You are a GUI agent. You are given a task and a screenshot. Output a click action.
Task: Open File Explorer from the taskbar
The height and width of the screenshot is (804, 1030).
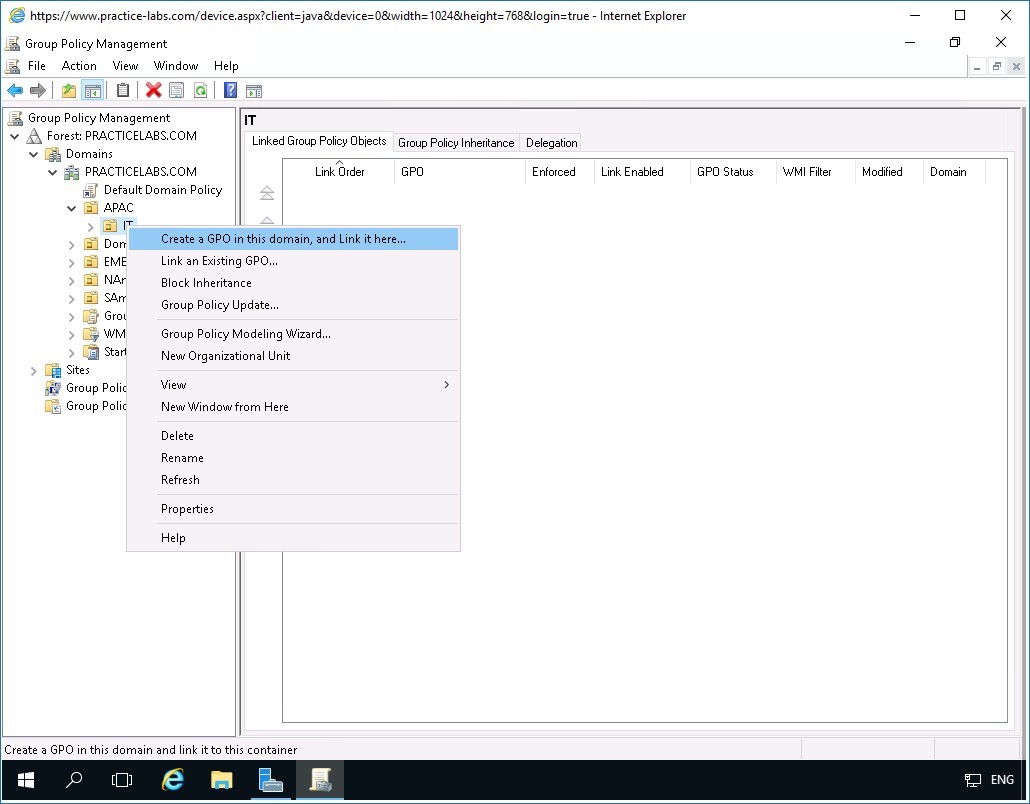221,780
